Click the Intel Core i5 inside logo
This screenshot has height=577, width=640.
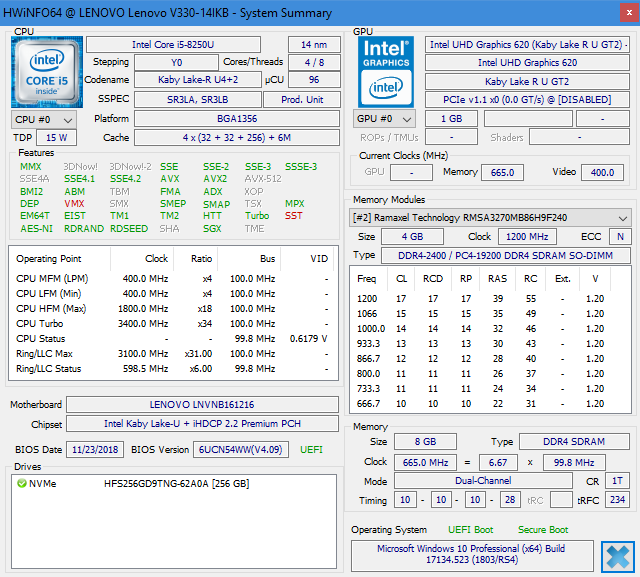pyautogui.click(x=47, y=72)
